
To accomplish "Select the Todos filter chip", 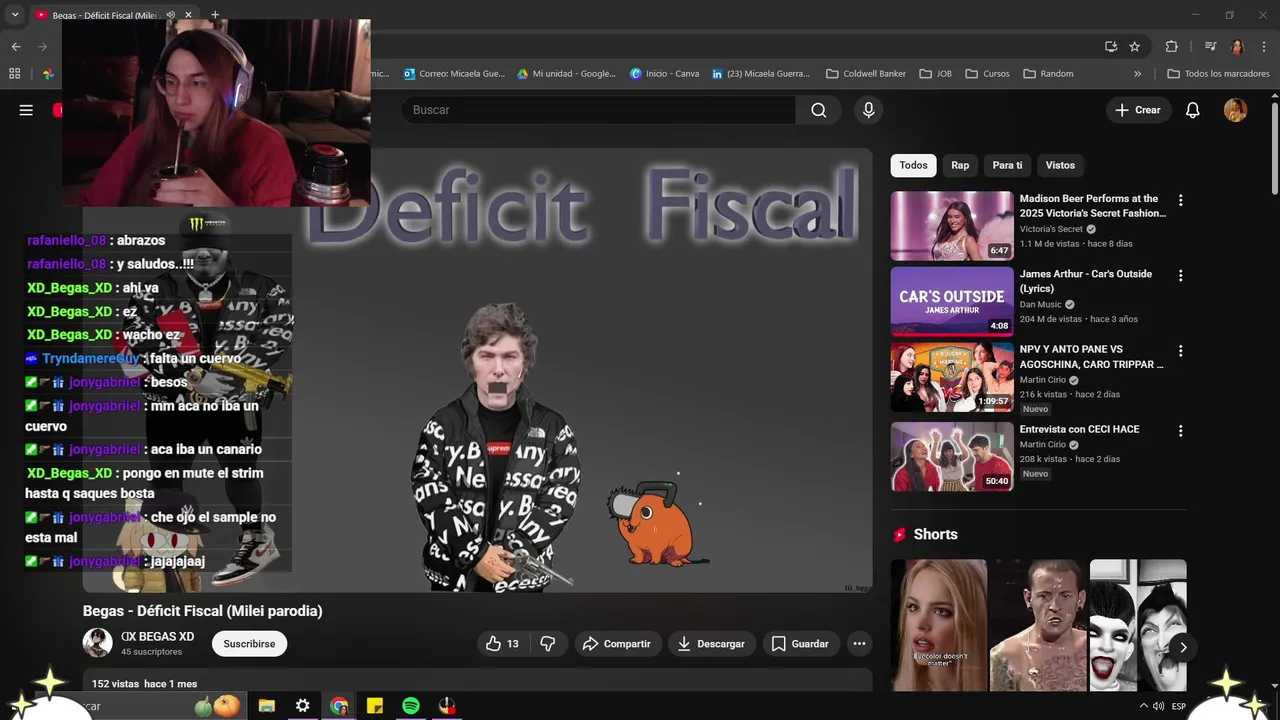I will click(913, 165).
